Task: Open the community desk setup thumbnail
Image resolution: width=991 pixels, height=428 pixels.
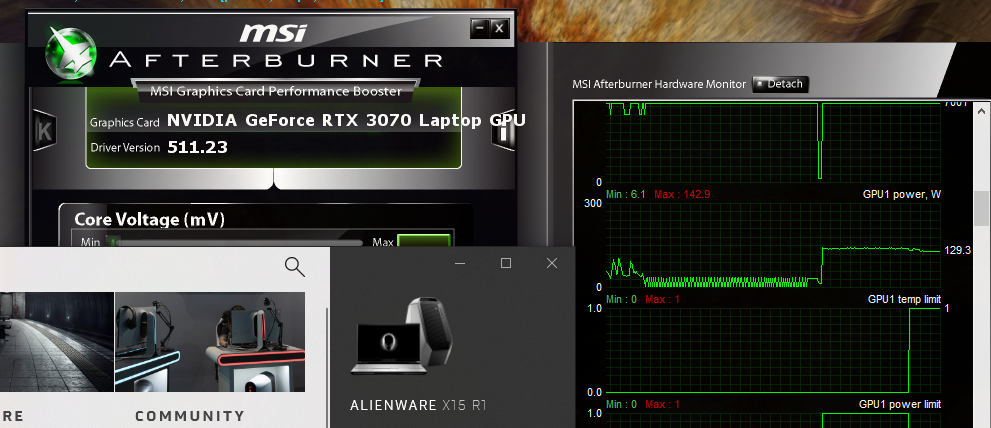Action: pyautogui.click(x=210, y=342)
